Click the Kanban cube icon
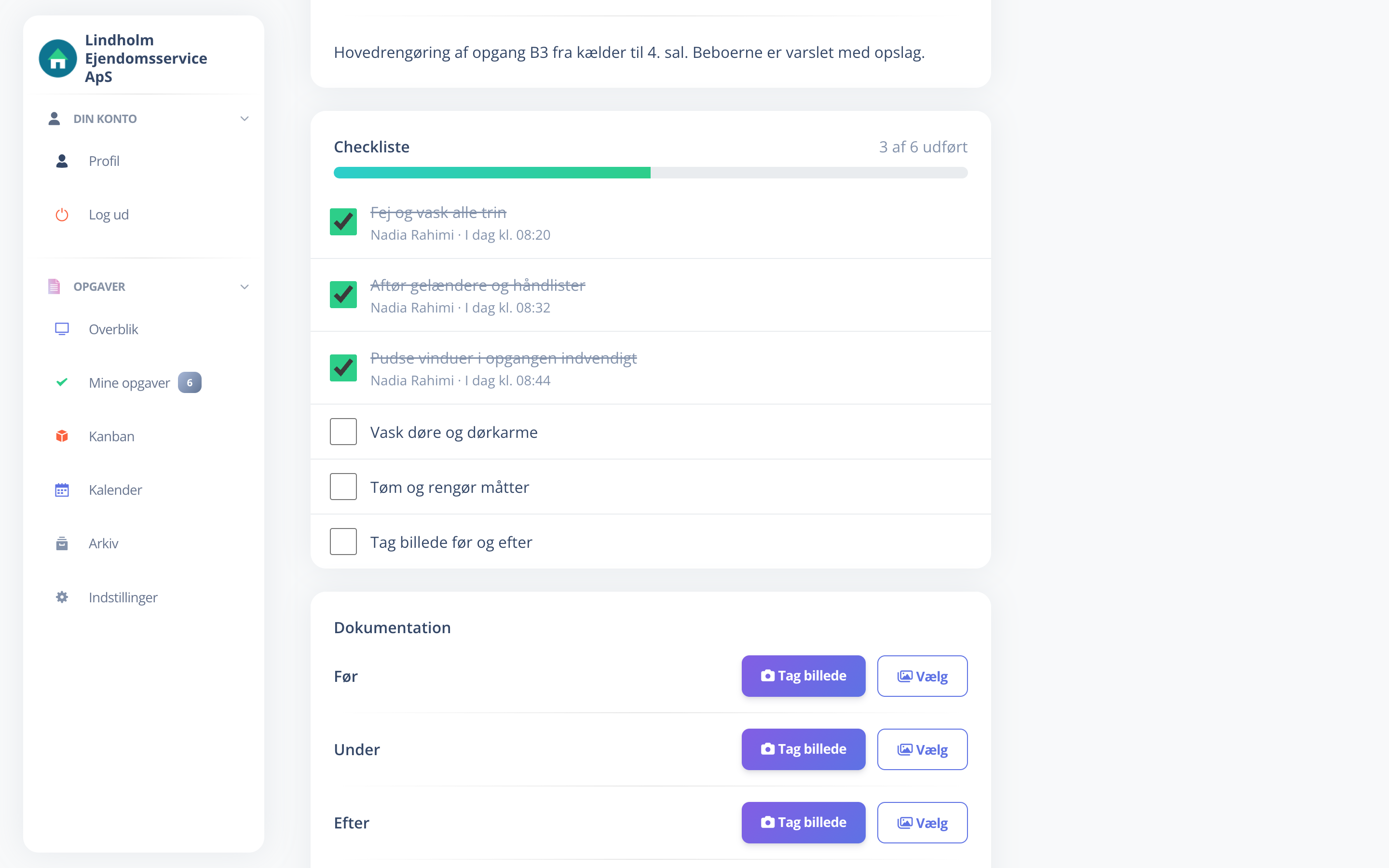The width and height of the screenshot is (1389, 868). (62, 436)
